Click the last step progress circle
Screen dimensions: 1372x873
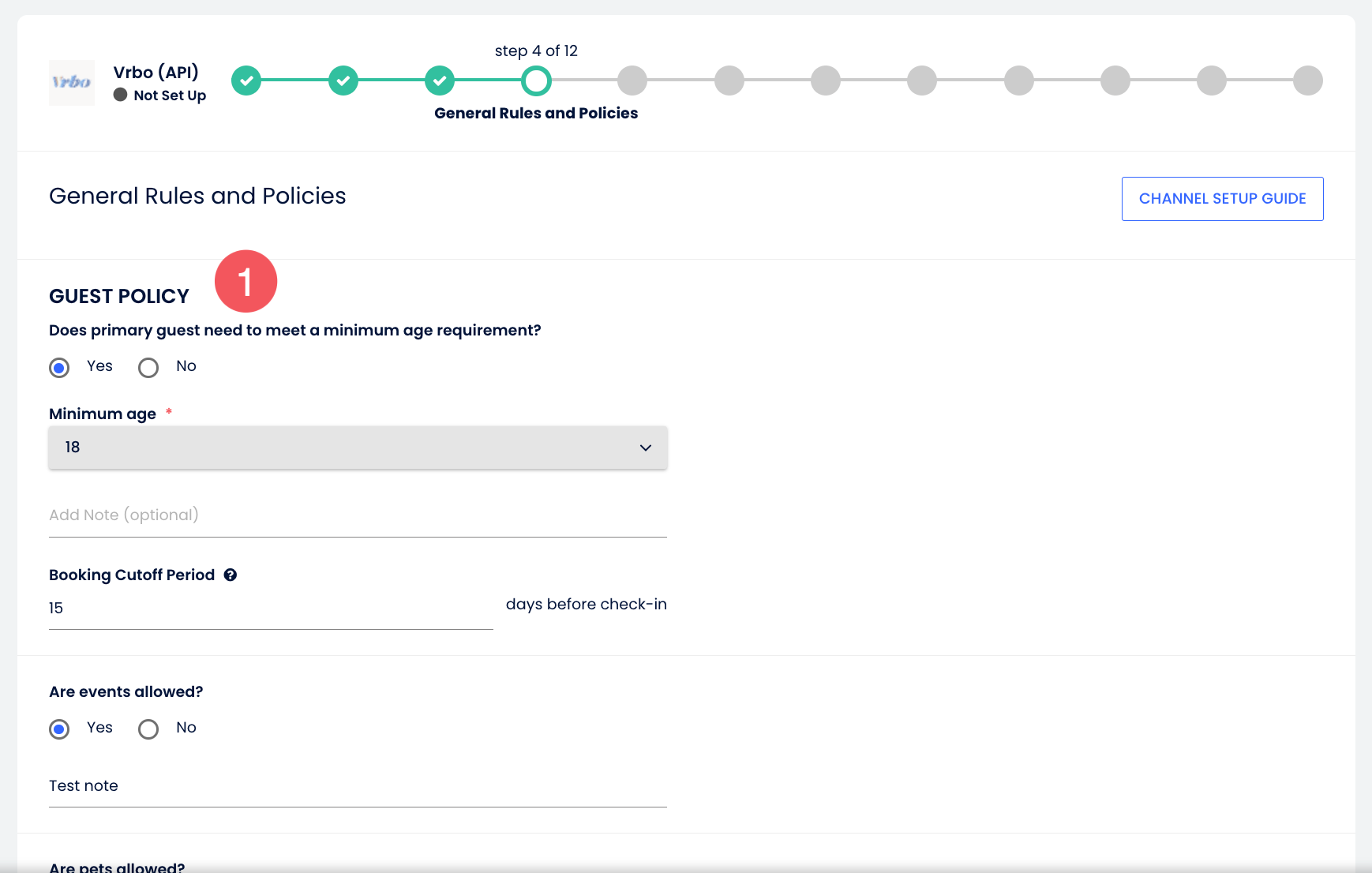(x=1307, y=81)
